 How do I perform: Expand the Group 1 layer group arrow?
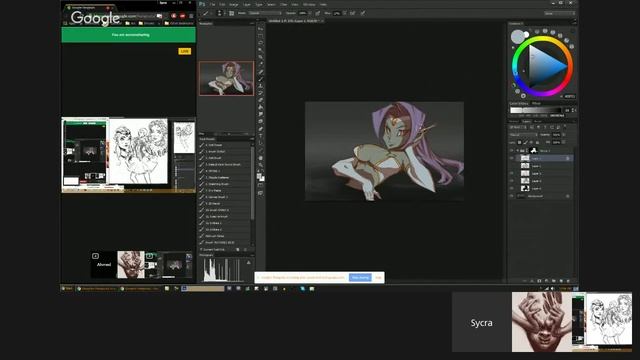pyautogui.click(x=518, y=151)
